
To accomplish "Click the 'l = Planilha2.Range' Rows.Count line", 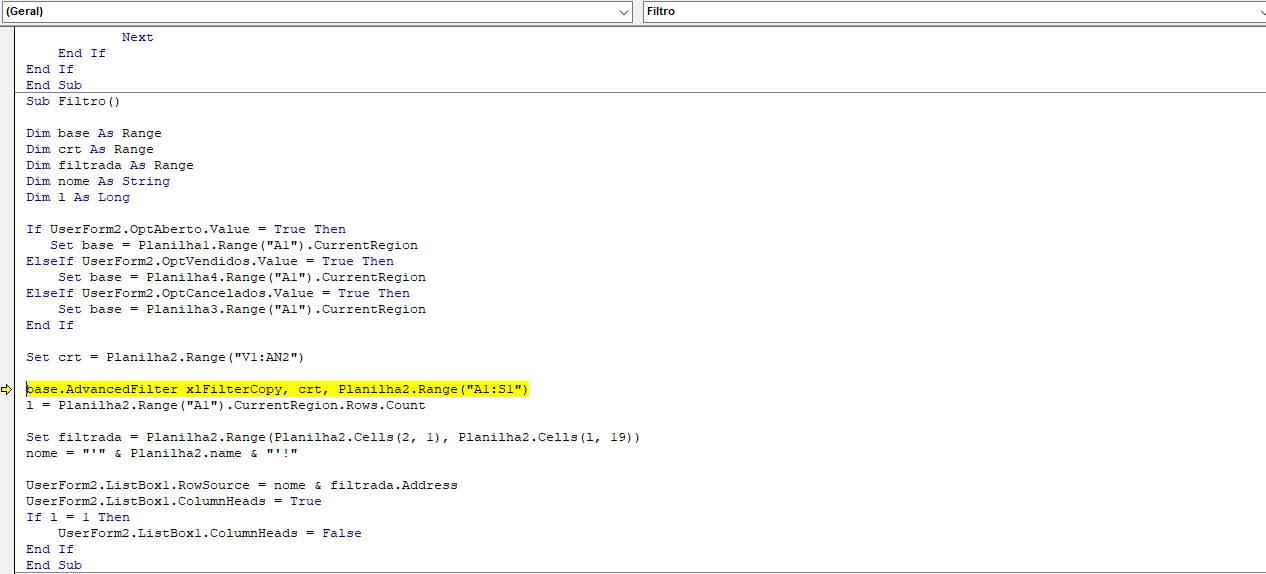I will click(x=226, y=405).
